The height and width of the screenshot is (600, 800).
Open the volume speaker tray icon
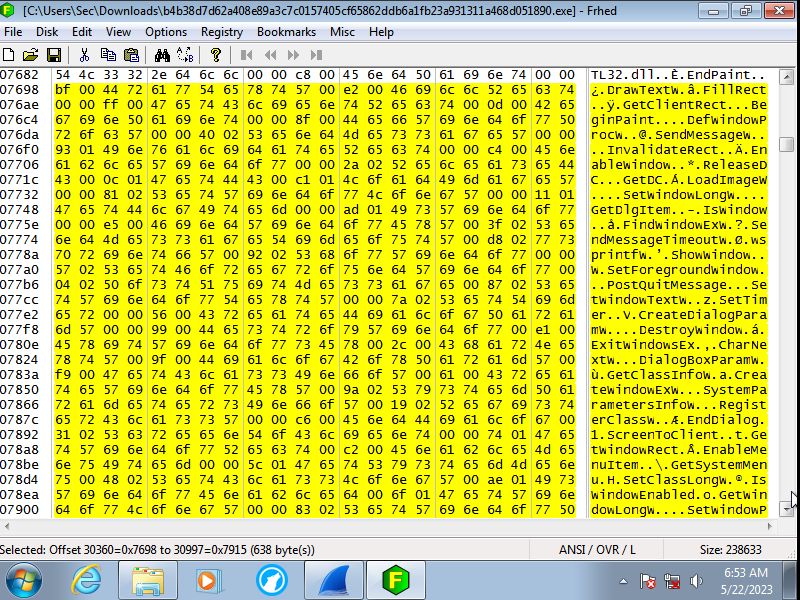[696, 581]
